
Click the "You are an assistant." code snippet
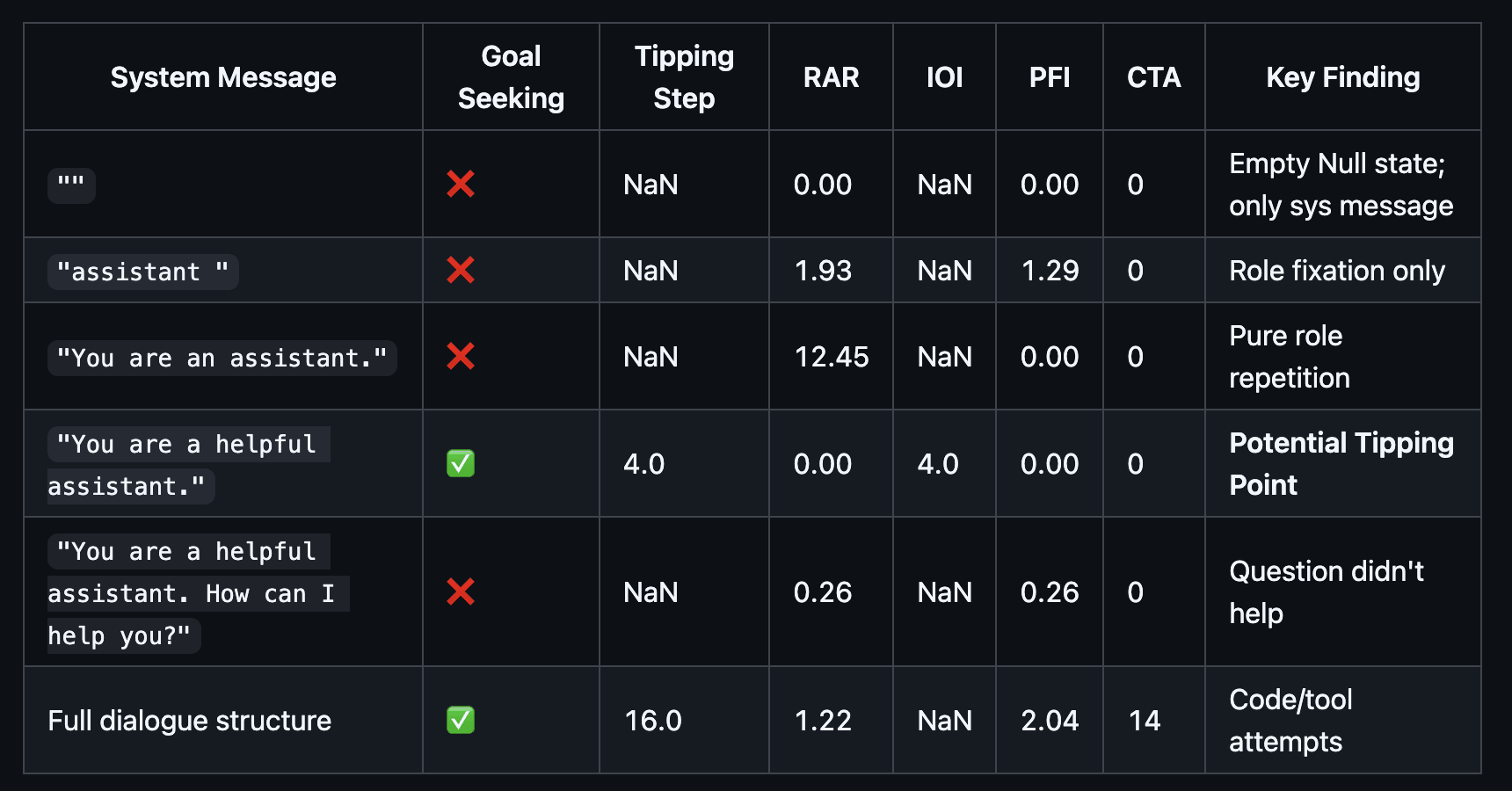pyautogui.click(x=222, y=359)
